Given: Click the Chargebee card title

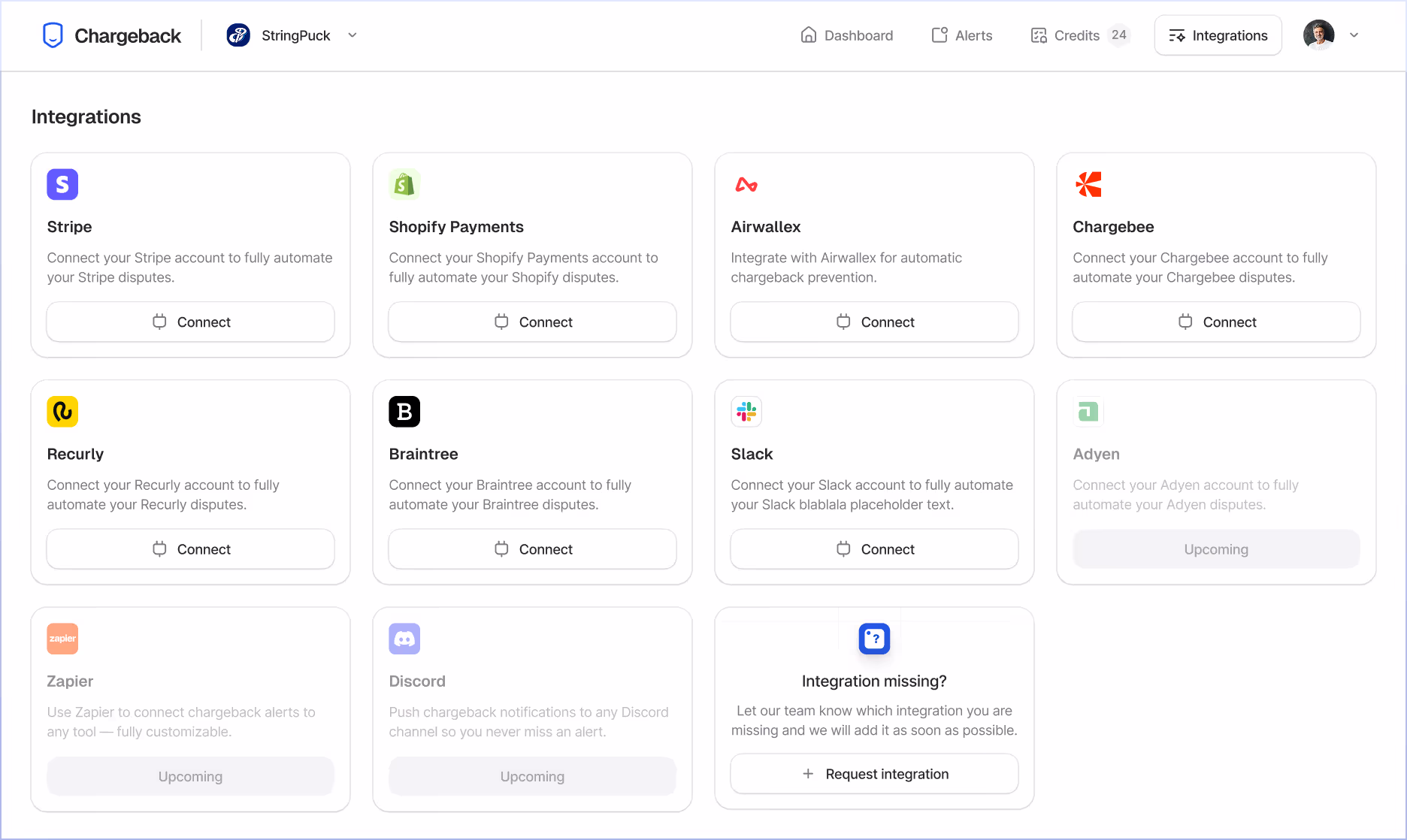Looking at the screenshot, I should click(x=1113, y=227).
